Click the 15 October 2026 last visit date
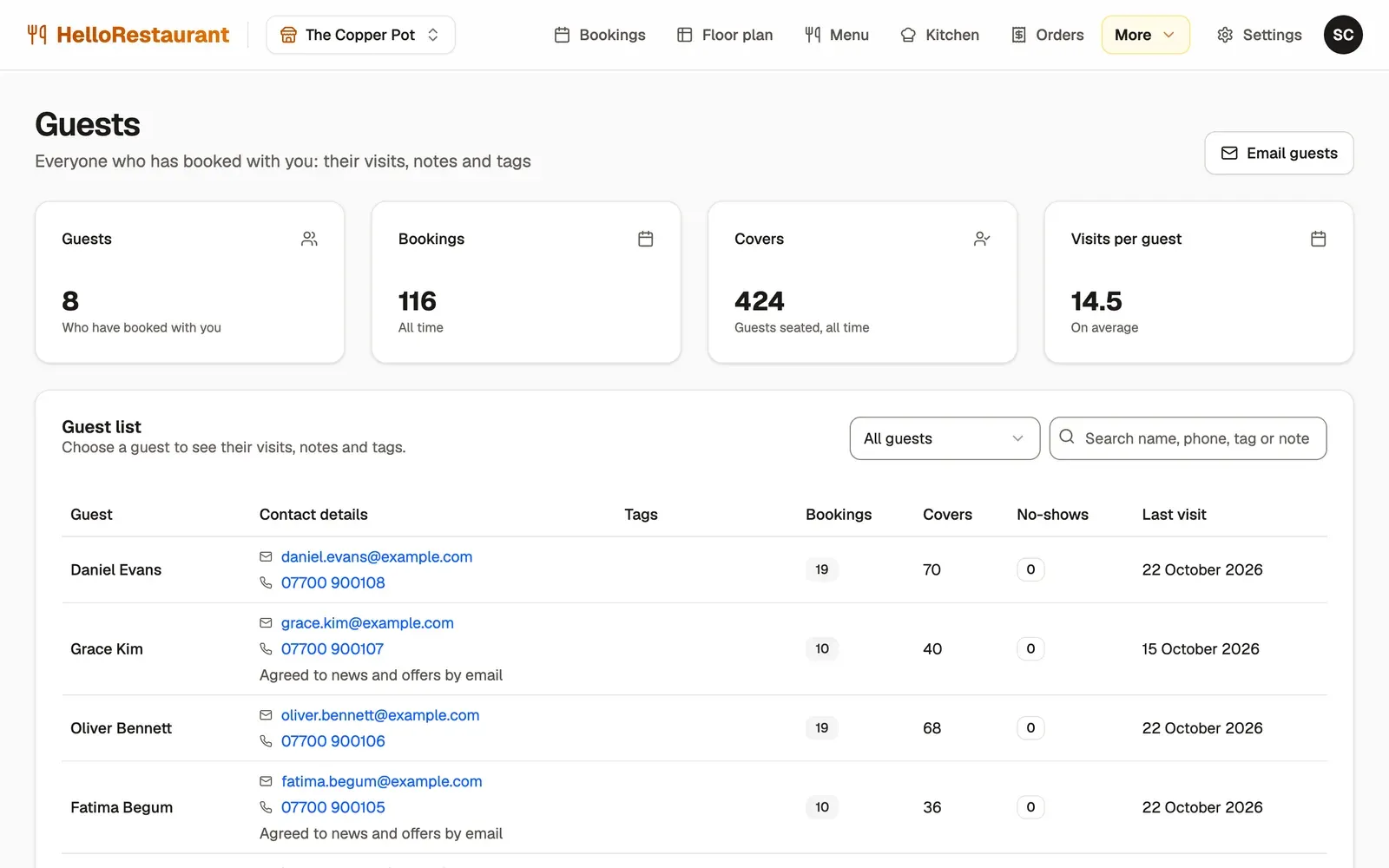The height and width of the screenshot is (868, 1389). [1201, 648]
